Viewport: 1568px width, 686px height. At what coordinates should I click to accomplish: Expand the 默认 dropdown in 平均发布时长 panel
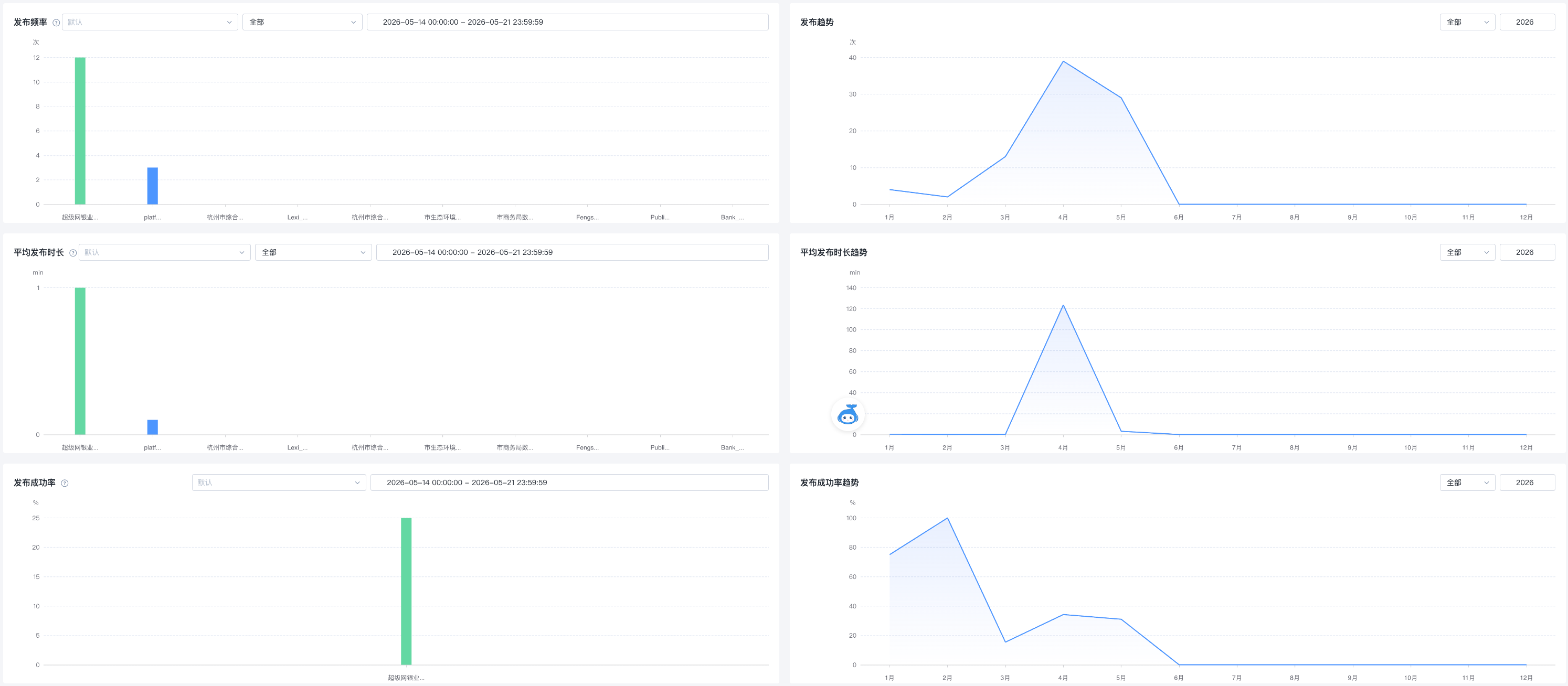pos(164,252)
